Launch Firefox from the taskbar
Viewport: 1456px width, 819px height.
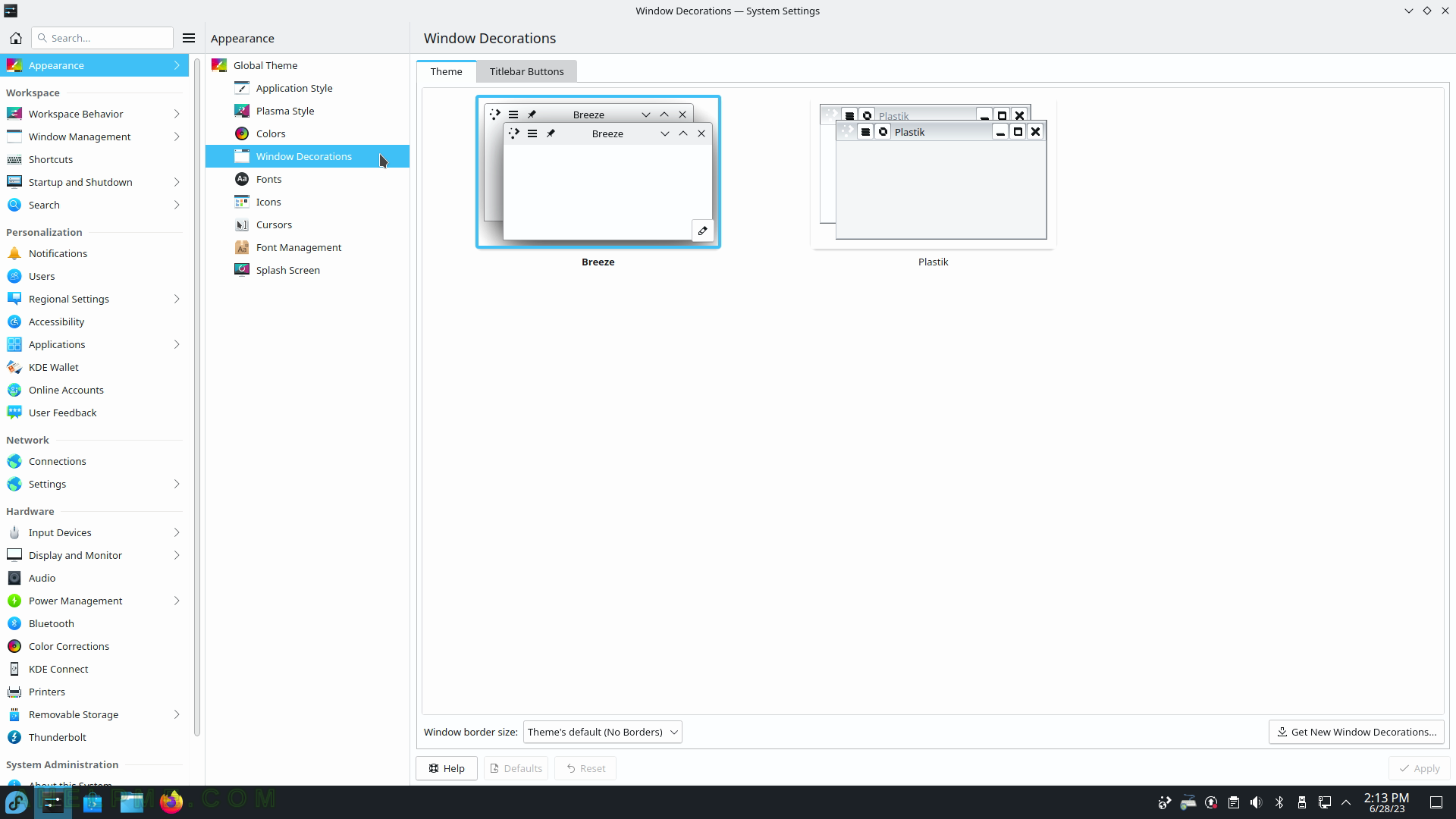point(171,802)
